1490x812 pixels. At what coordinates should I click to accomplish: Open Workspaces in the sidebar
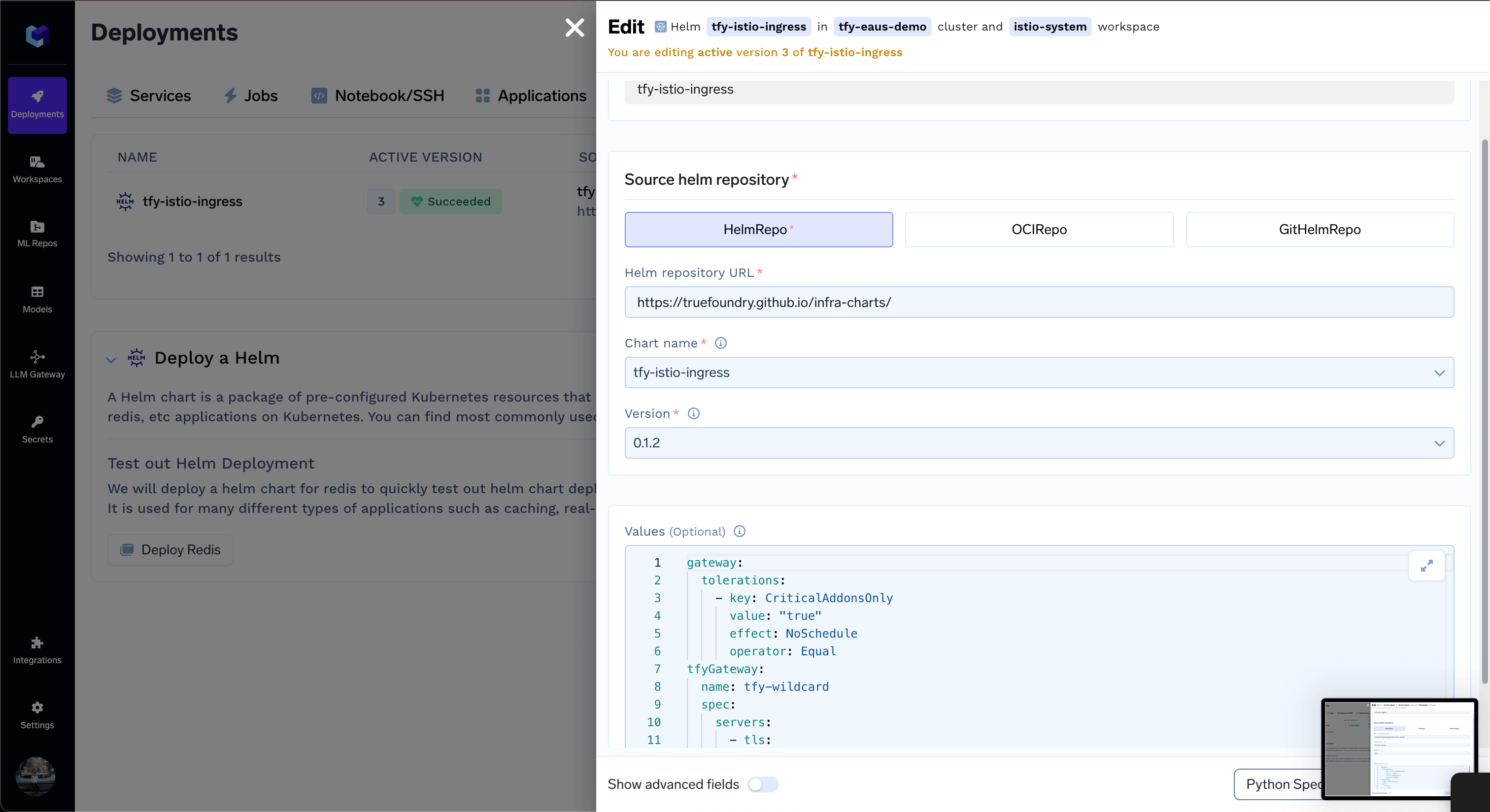(37, 169)
